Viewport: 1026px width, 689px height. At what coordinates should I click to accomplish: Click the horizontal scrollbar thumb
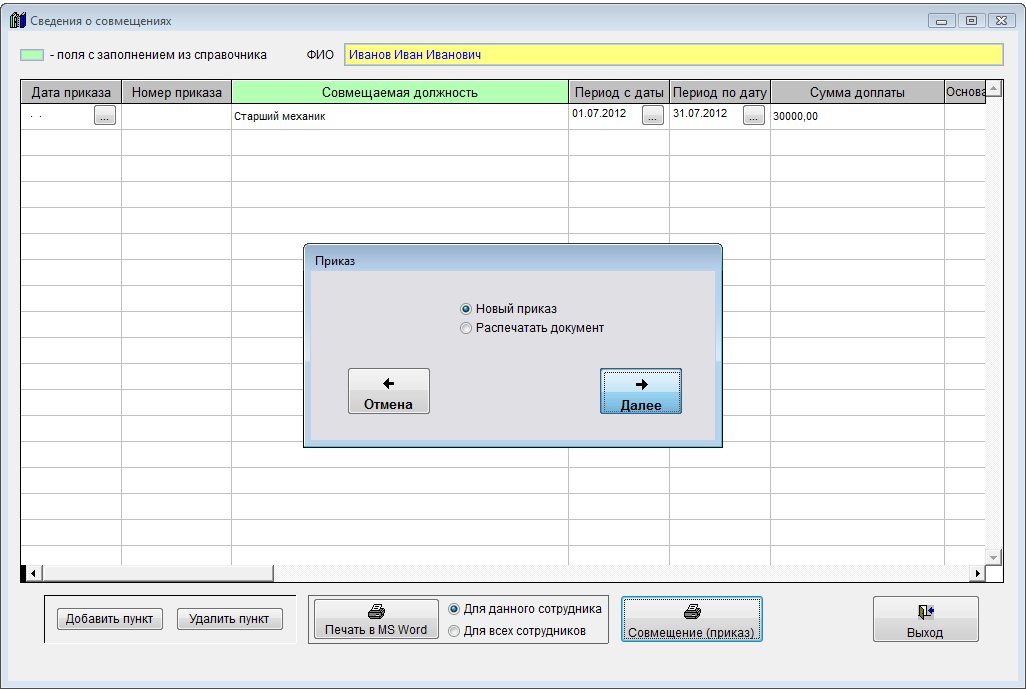coord(157,574)
